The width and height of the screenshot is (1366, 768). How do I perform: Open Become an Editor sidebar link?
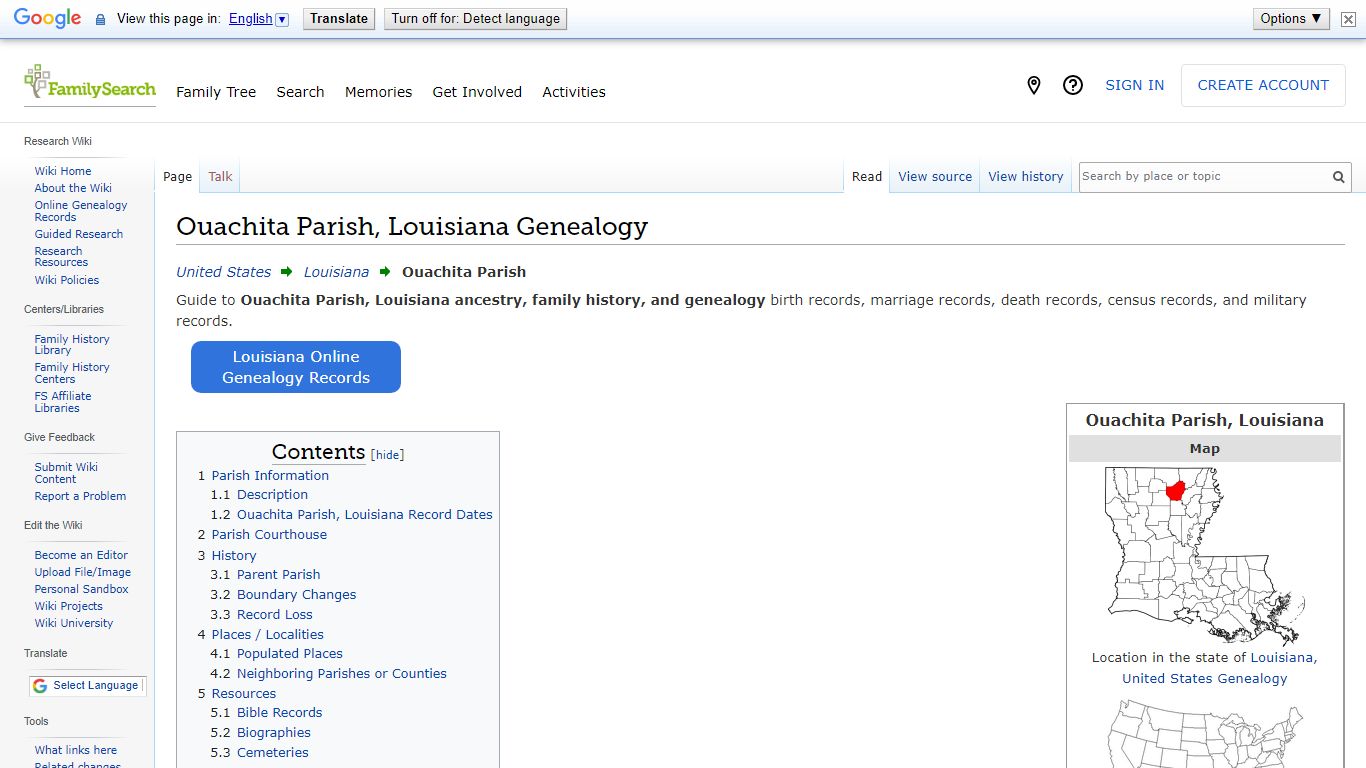coord(81,555)
